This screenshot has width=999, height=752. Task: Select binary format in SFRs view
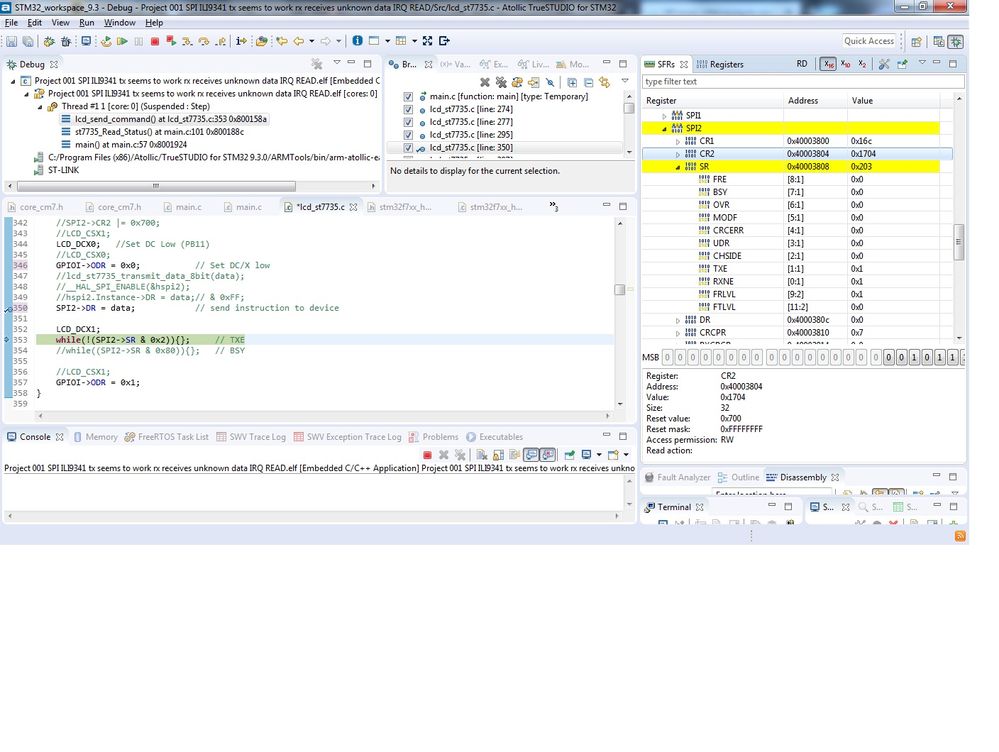(862, 64)
